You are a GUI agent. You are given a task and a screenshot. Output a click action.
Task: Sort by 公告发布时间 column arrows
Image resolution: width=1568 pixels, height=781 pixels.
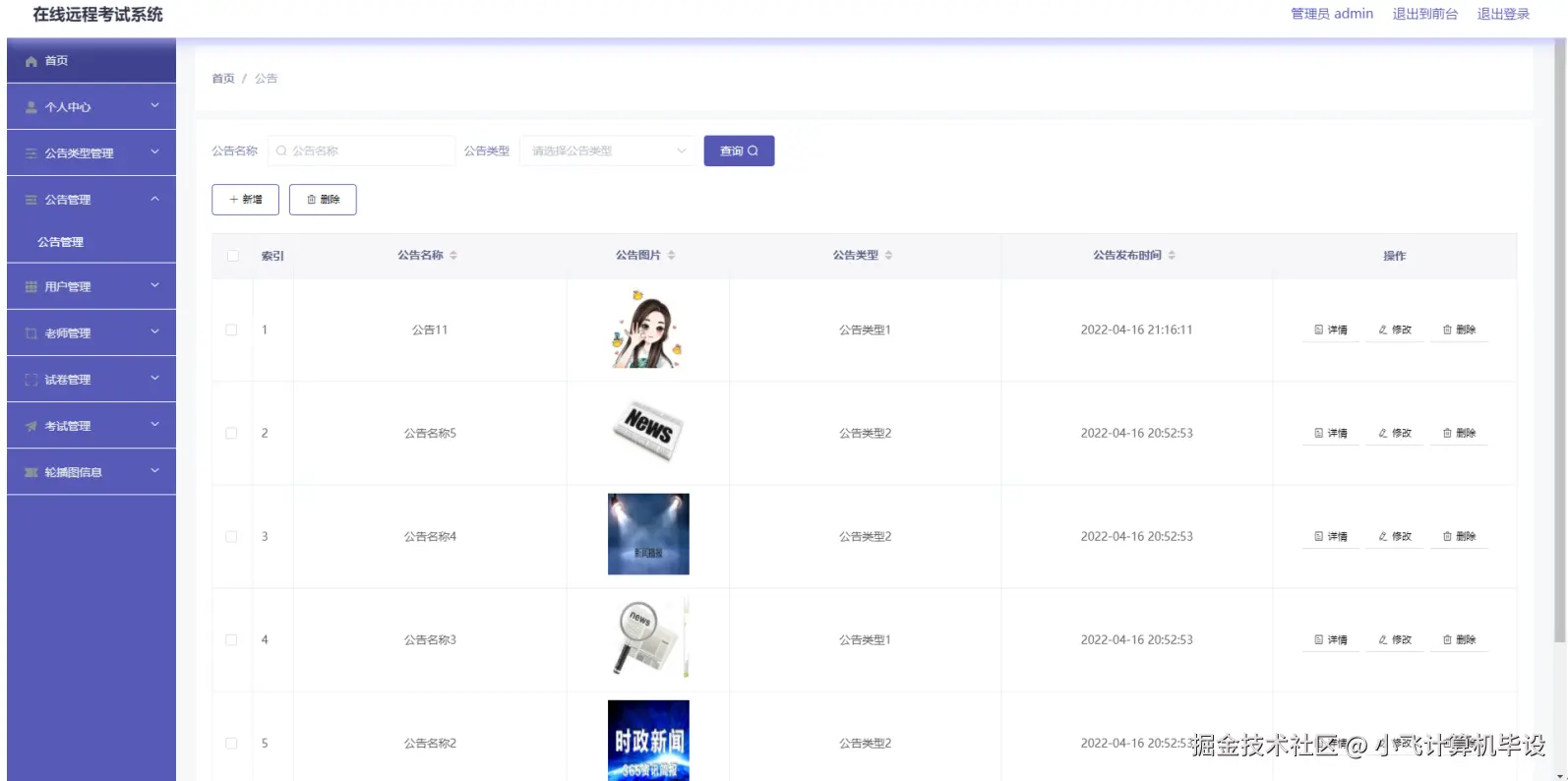(1172, 255)
